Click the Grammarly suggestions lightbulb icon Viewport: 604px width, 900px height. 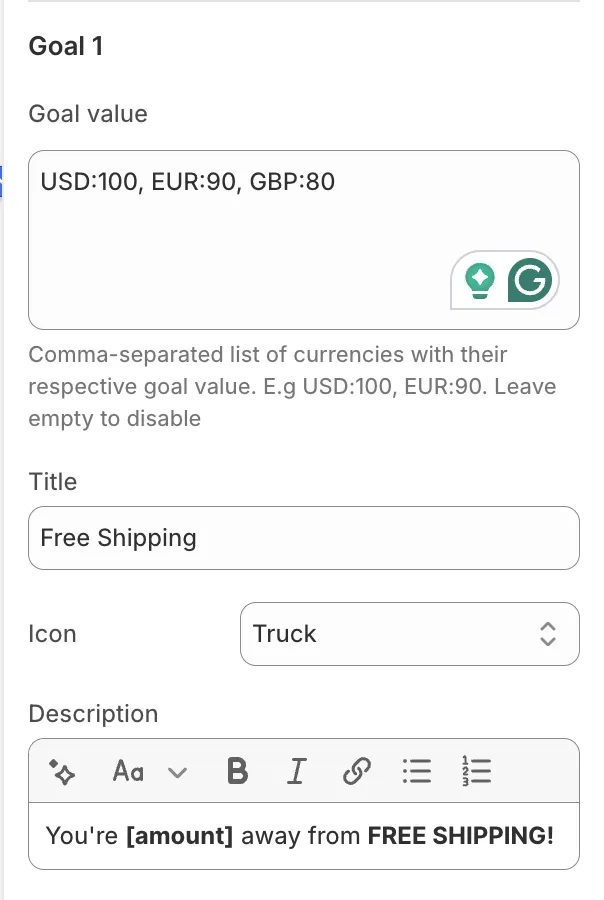481,279
